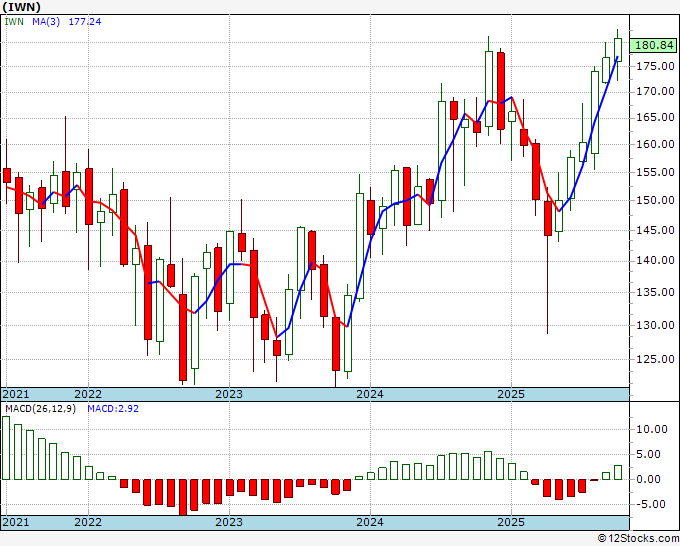Screen dimensions: 680x546
Task: Click 2023 on the price chart timeline
Action: [x=229, y=394]
